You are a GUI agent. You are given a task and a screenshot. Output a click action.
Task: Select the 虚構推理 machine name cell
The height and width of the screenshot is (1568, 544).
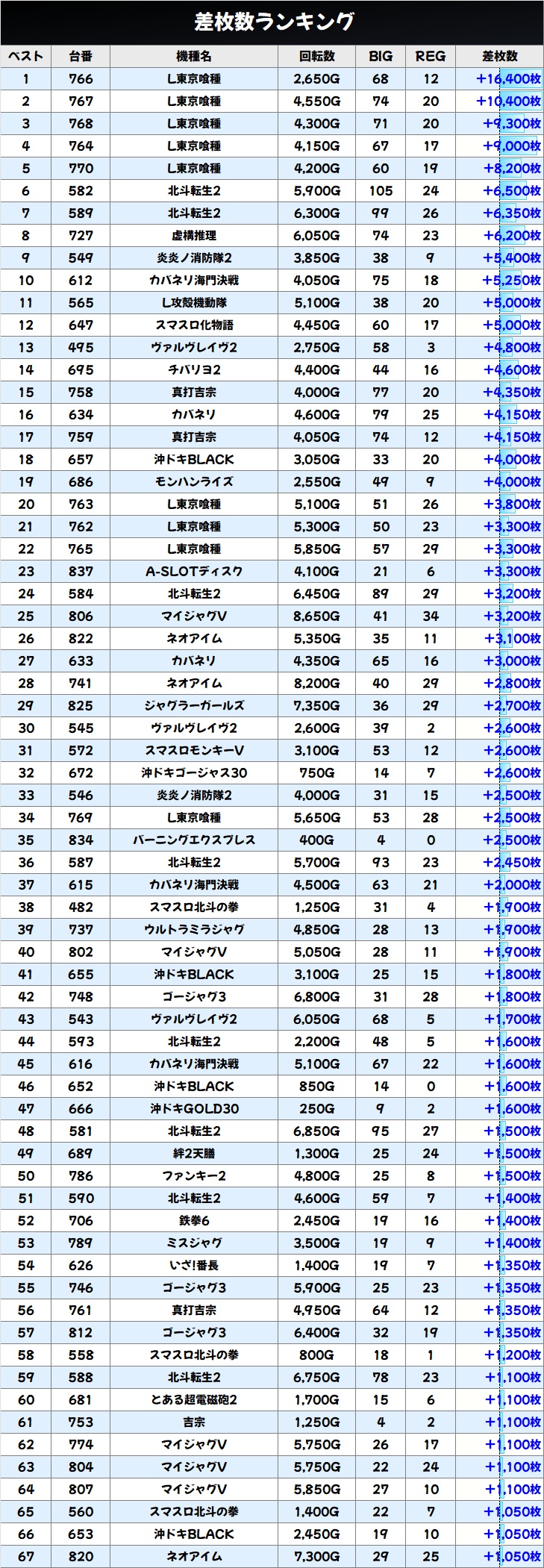[x=194, y=236]
